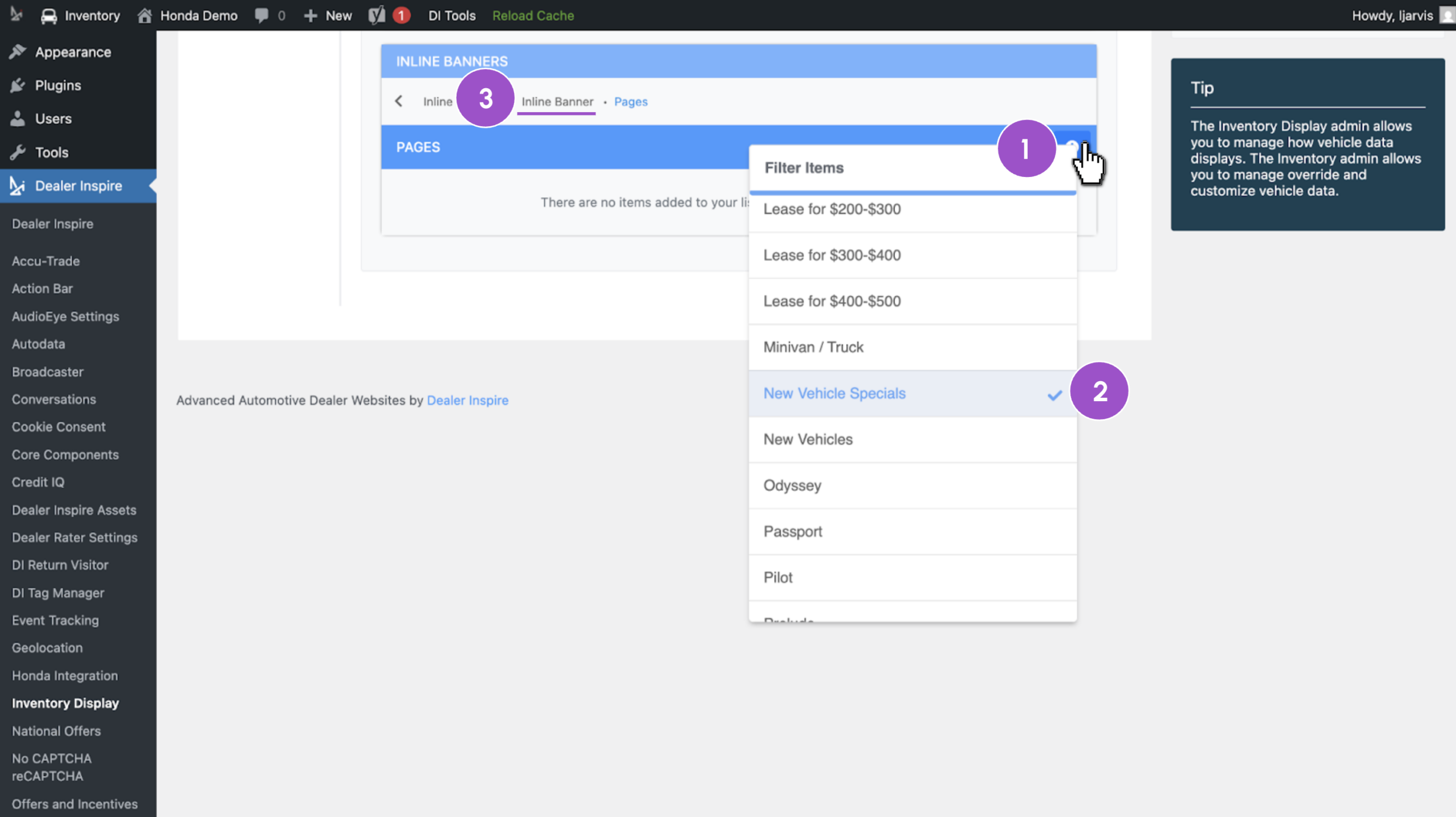The image size is (1456, 817).
Task: Click the Yoast SEO icon
Action: (377, 15)
